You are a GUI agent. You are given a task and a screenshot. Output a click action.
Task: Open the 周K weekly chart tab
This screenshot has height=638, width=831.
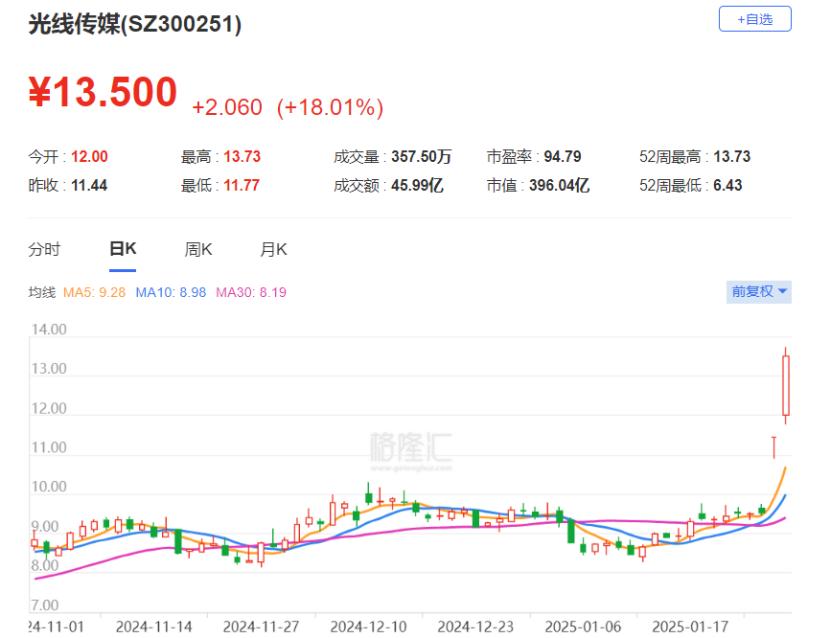click(x=198, y=250)
